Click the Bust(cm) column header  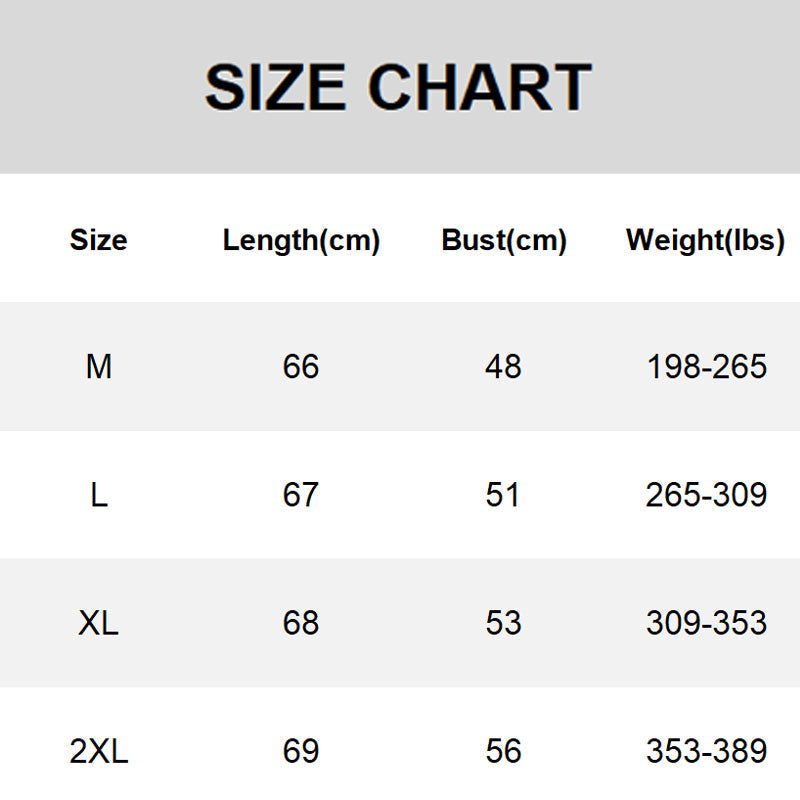coord(504,240)
